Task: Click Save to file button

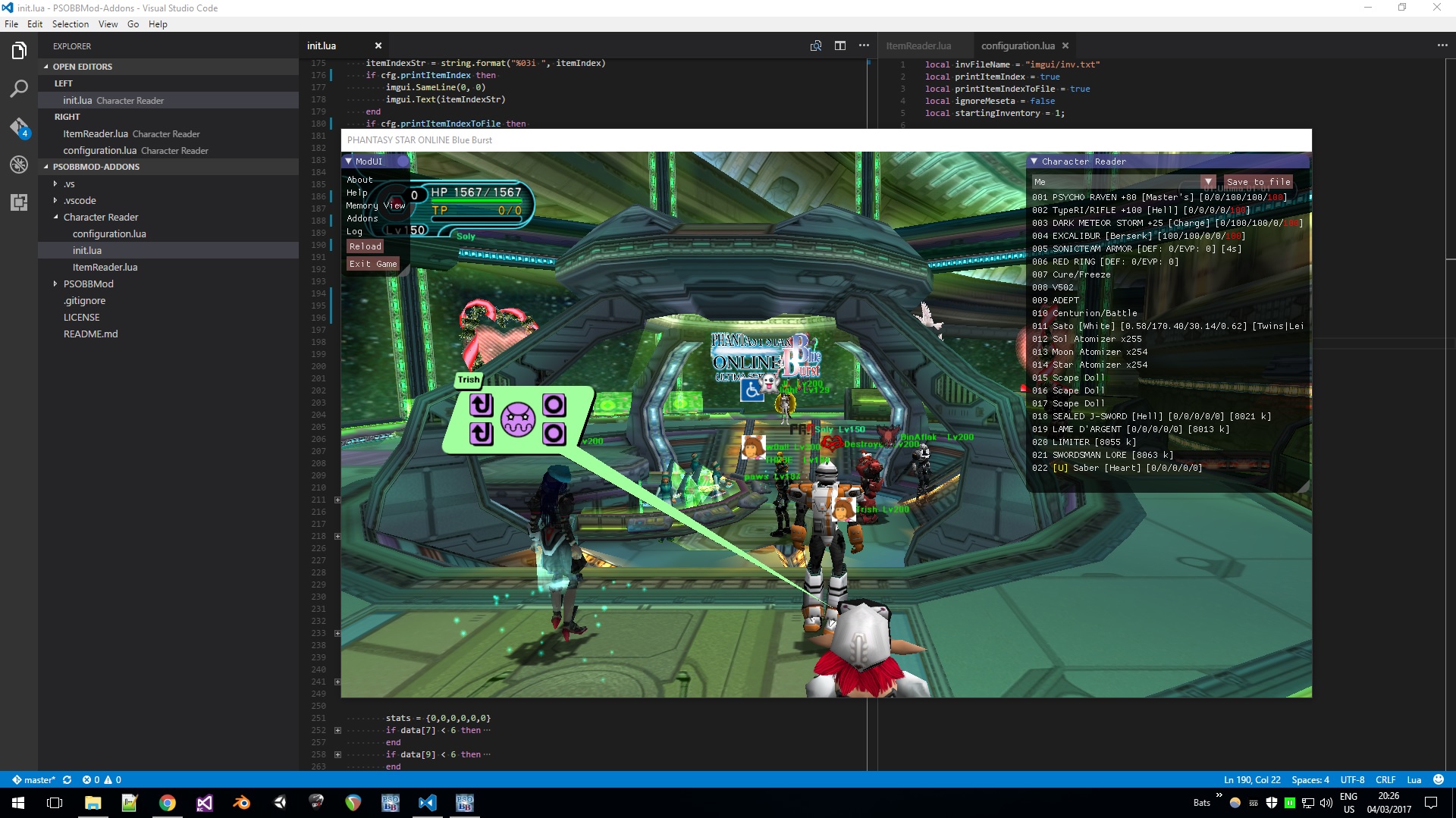Action: pos(1258,182)
